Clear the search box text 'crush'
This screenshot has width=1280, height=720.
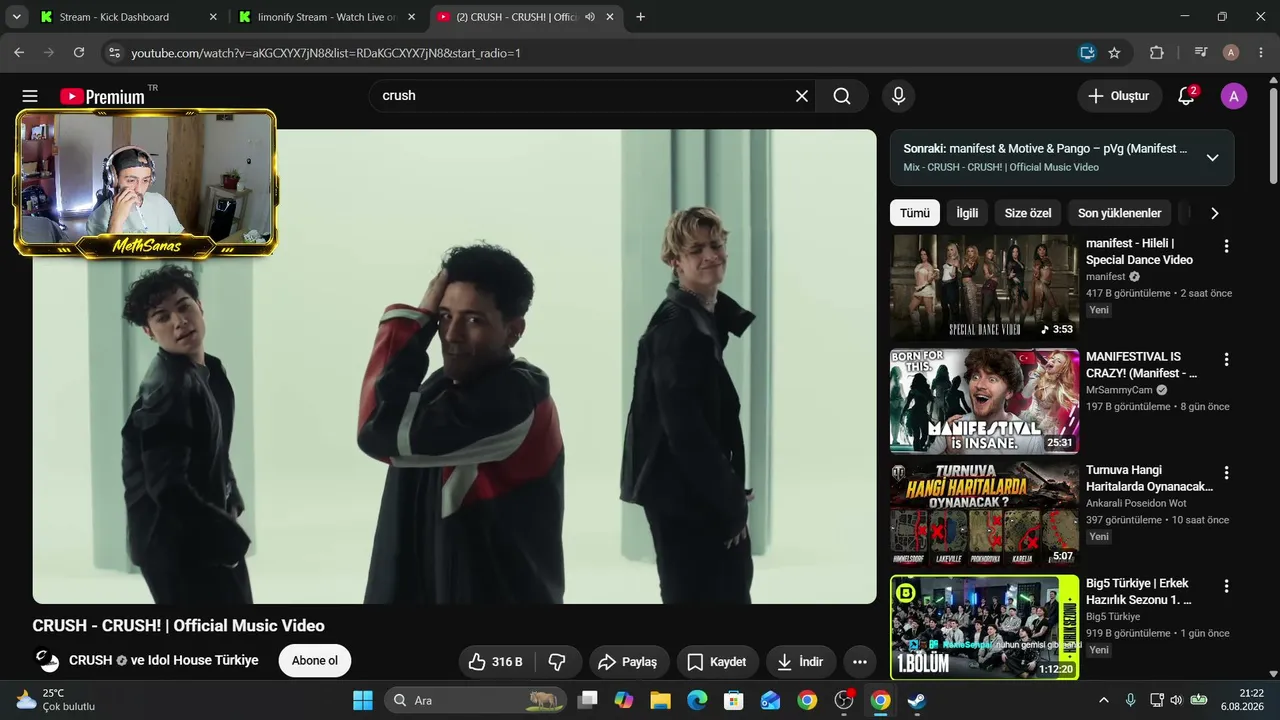[x=802, y=96]
